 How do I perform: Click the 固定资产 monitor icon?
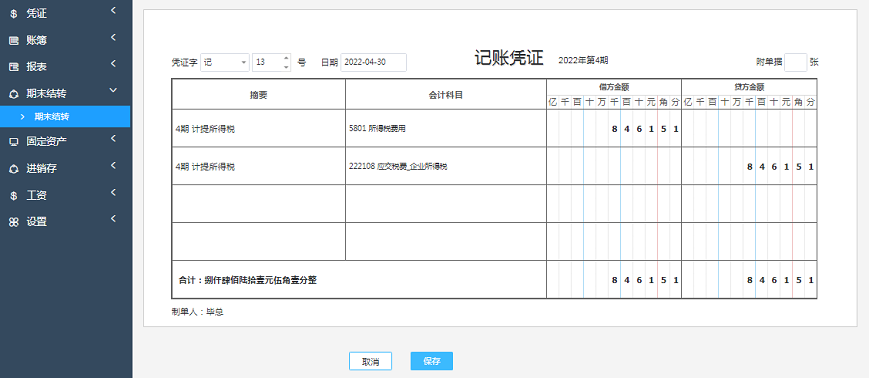[14, 141]
